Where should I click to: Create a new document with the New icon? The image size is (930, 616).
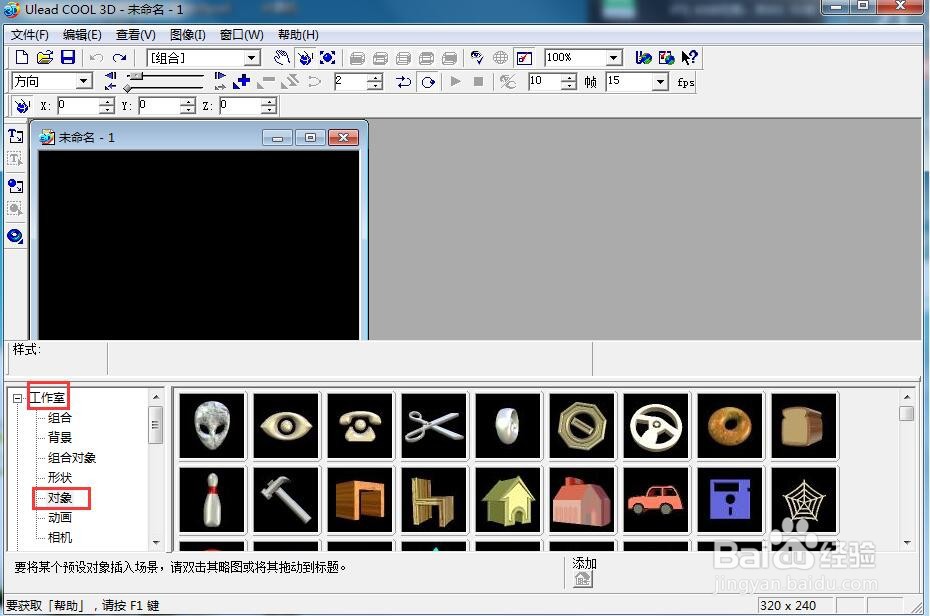tap(22, 58)
